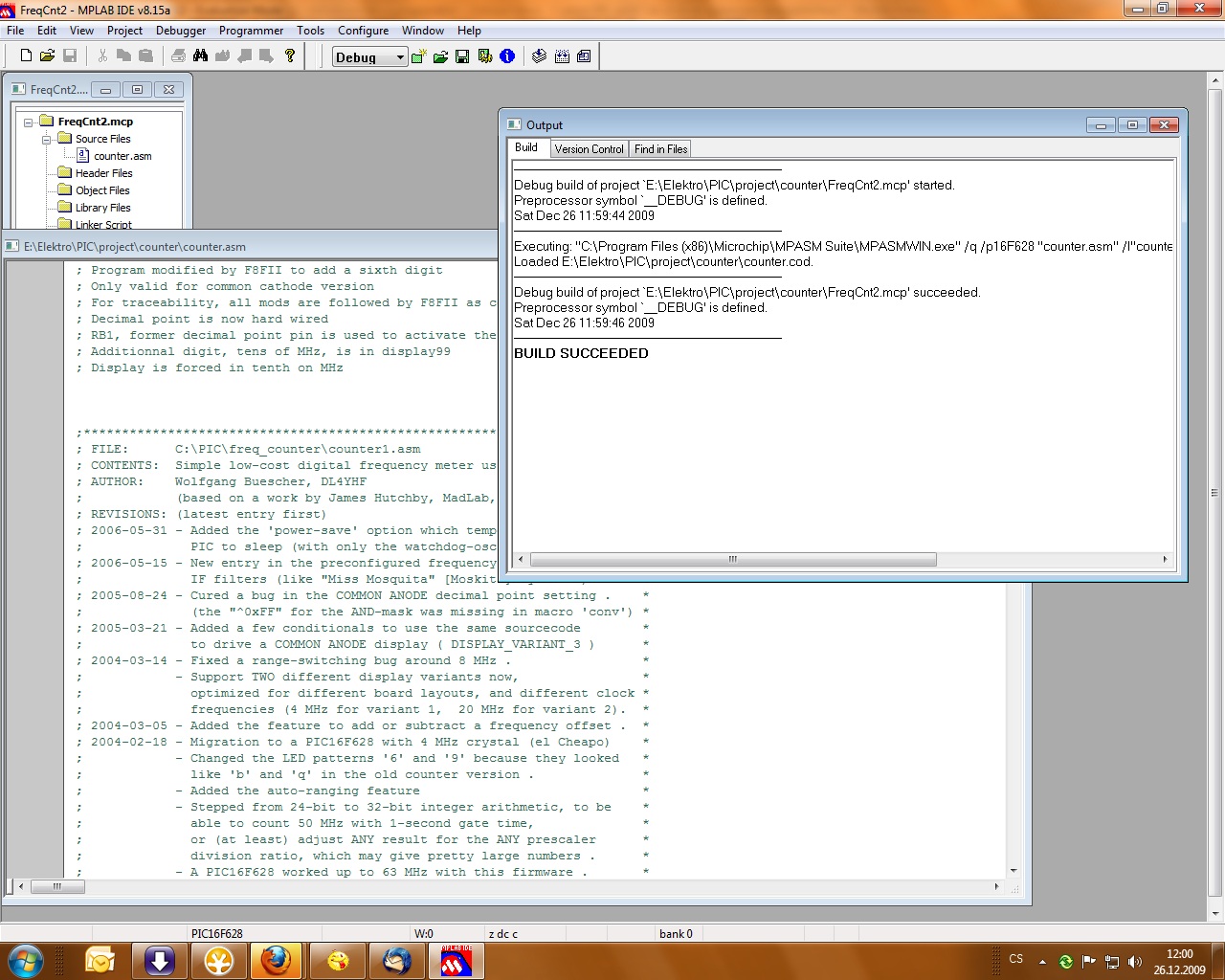Switch to the Find in Files tab
1225x980 pixels.
[660, 149]
